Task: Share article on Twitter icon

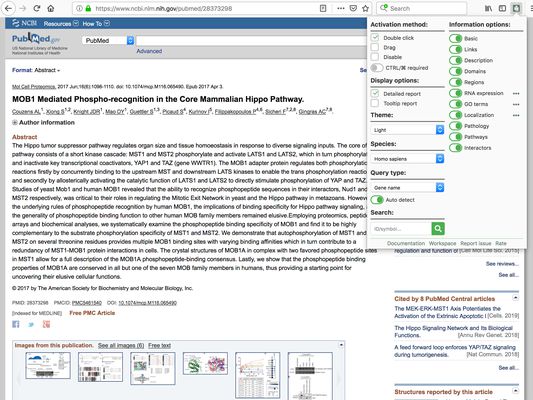Action: (31, 325)
